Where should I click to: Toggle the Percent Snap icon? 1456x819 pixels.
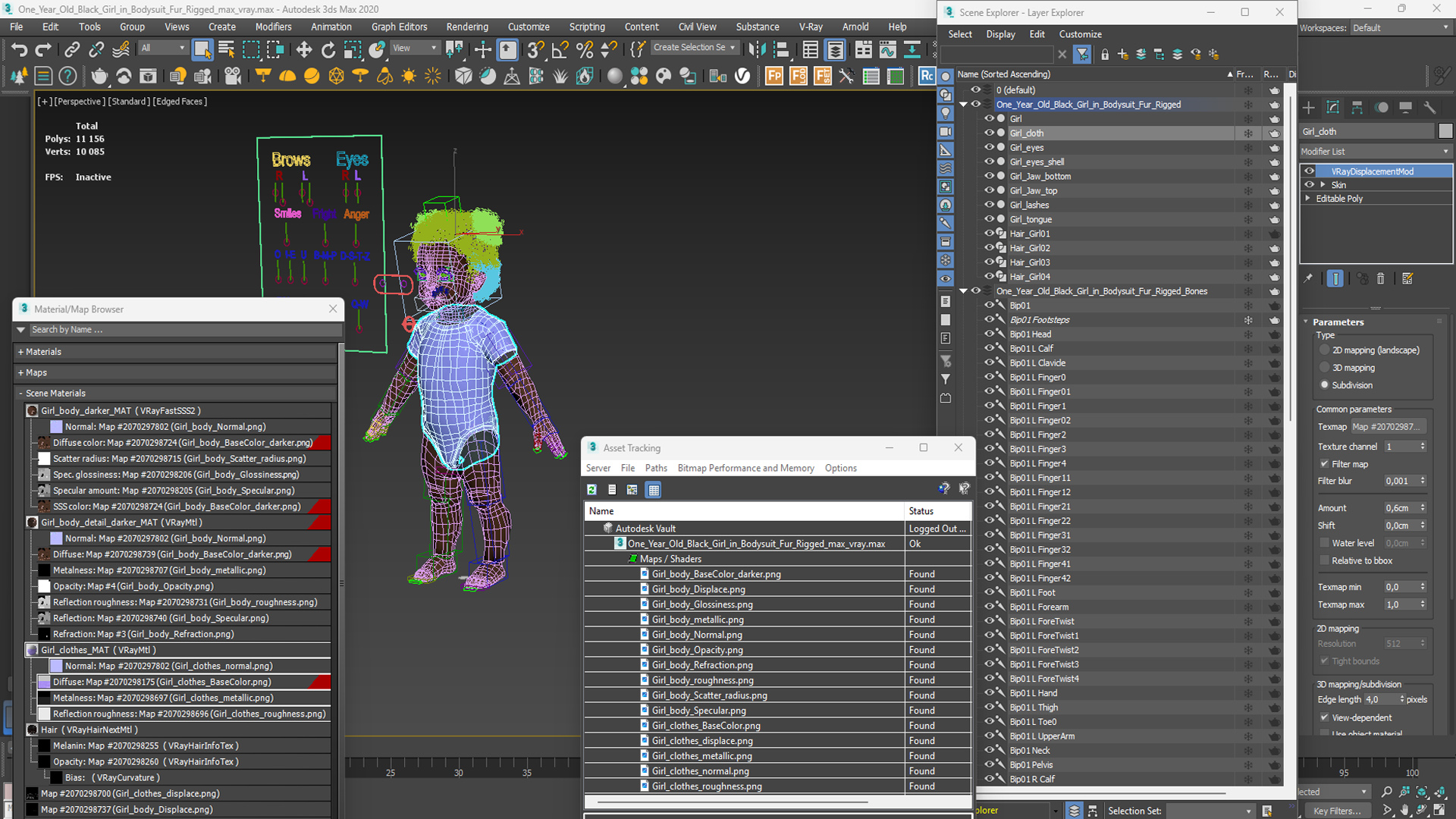[585, 50]
